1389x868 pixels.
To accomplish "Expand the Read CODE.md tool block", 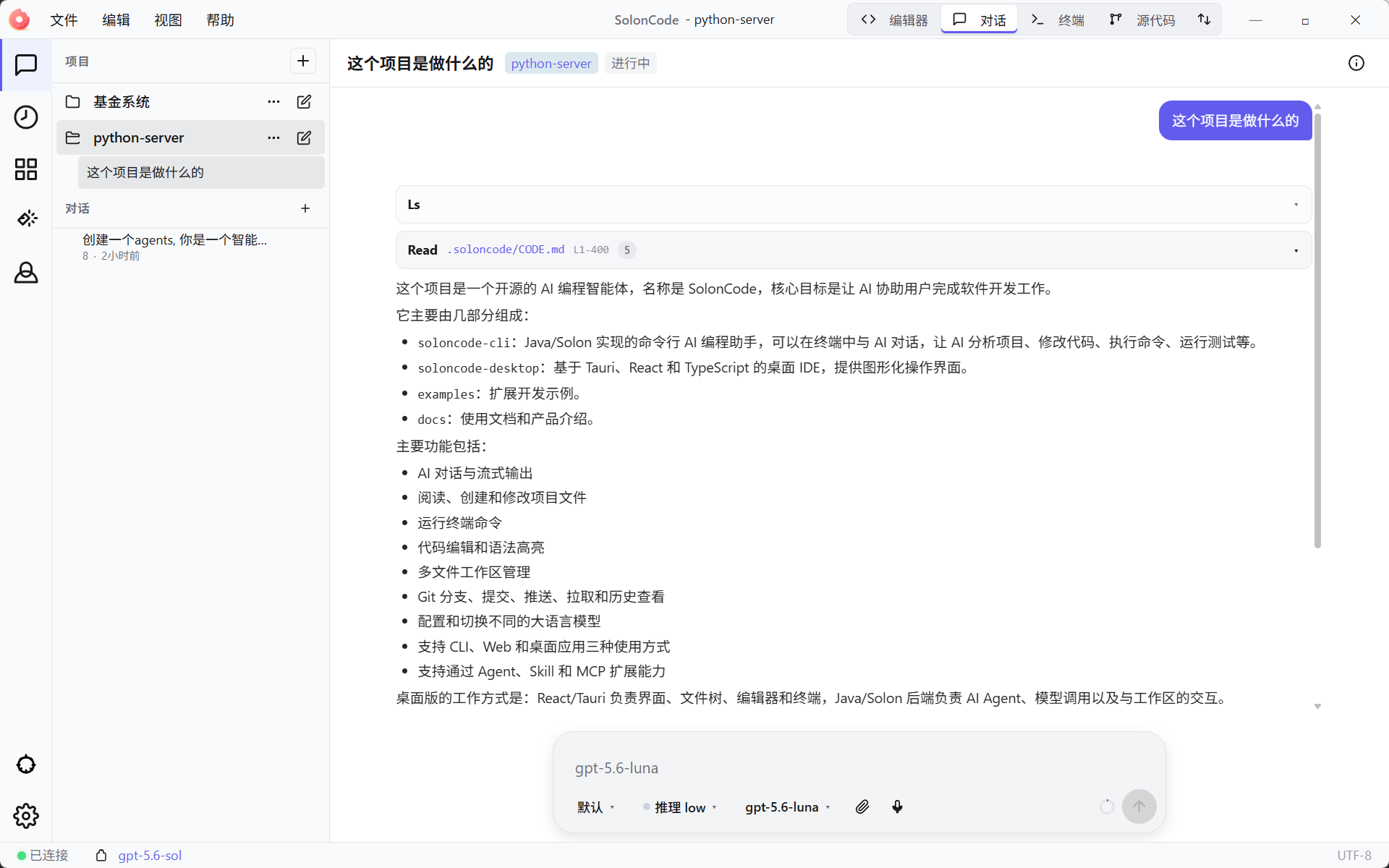I will [x=854, y=250].
